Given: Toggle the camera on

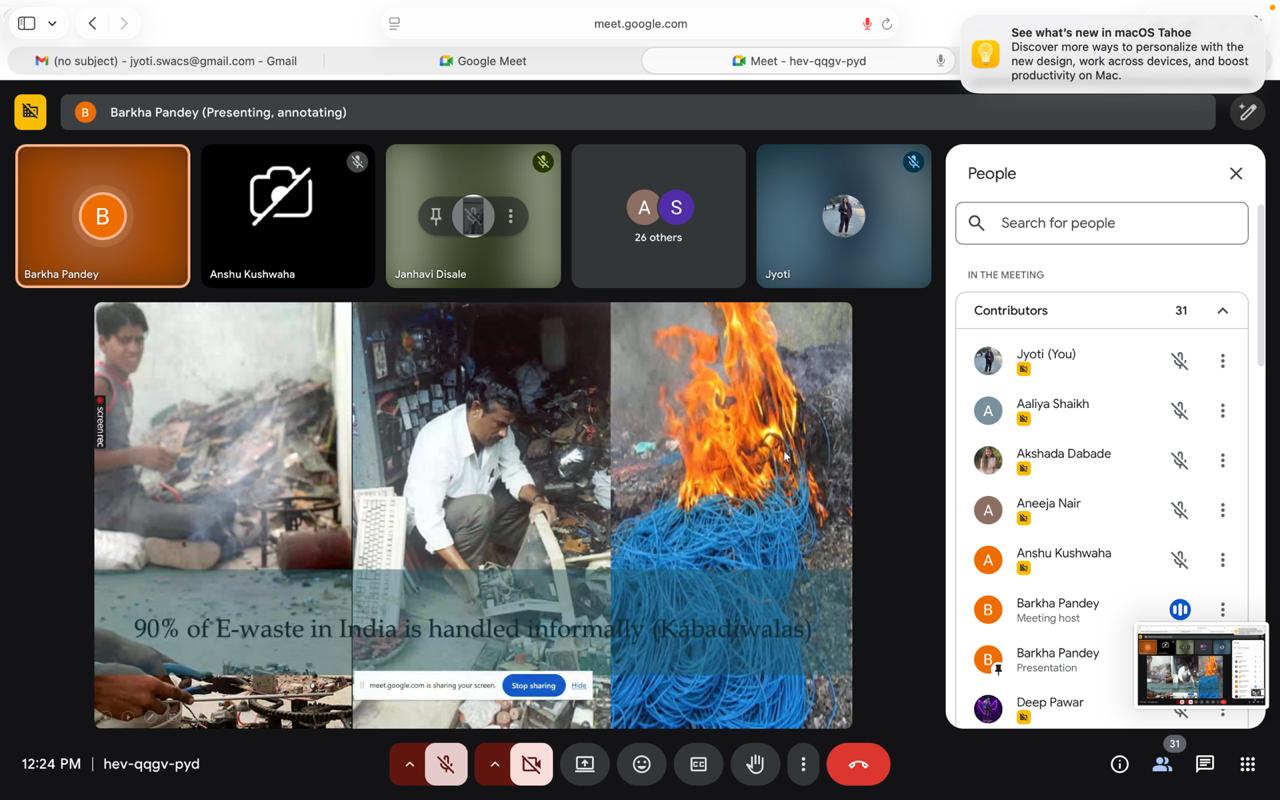Looking at the screenshot, I should pos(531,764).
